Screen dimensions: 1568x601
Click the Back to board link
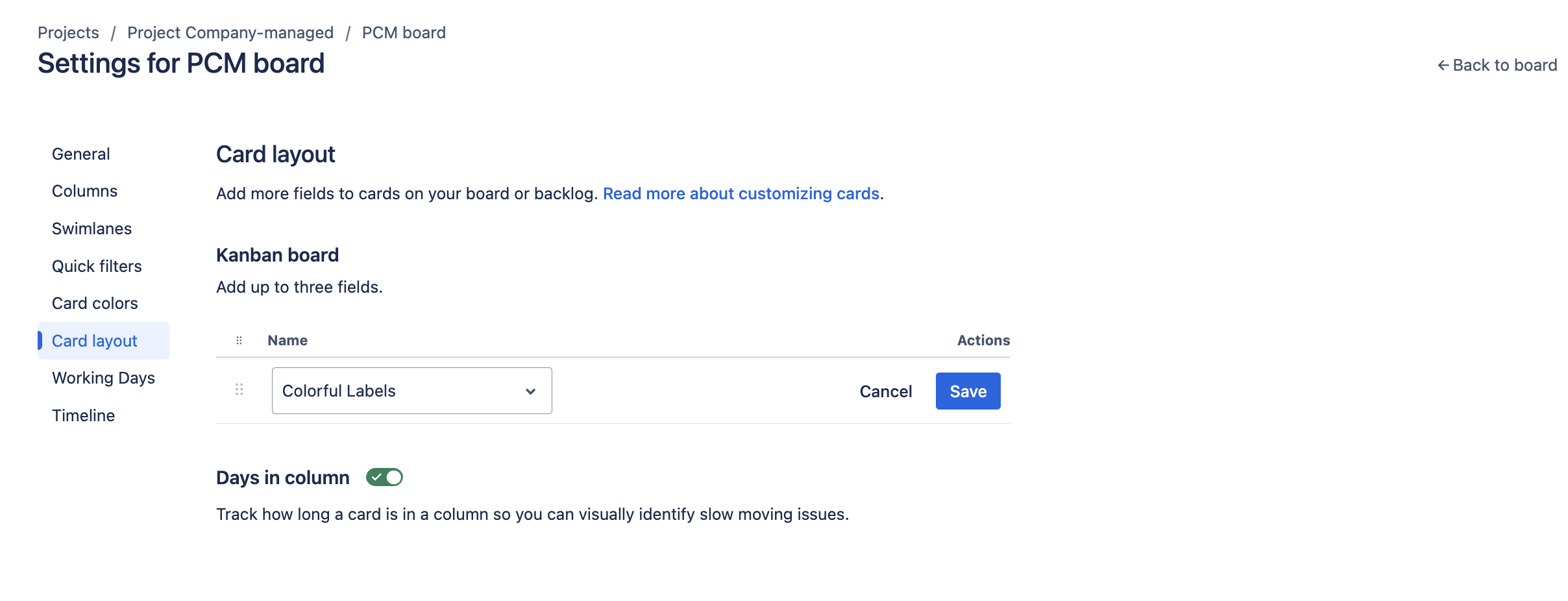tap(1504, 66)
